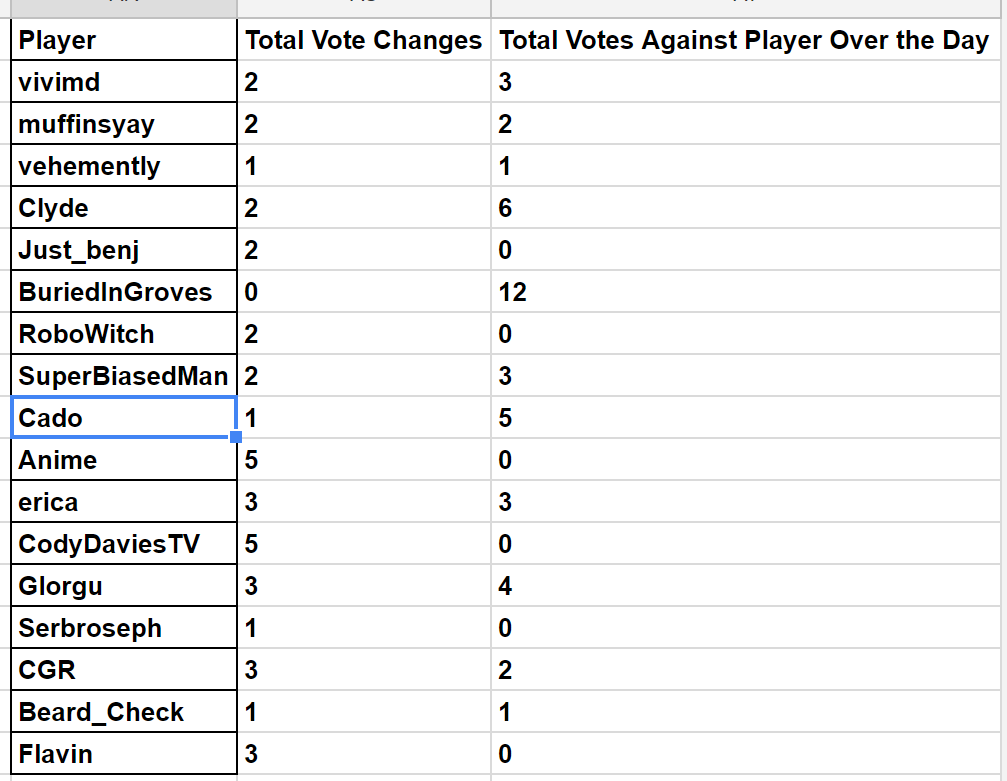Click the fill handle on the Cado cell
Image resolution: width=1007 pixels, height=781 pixels.
(236, 437)
